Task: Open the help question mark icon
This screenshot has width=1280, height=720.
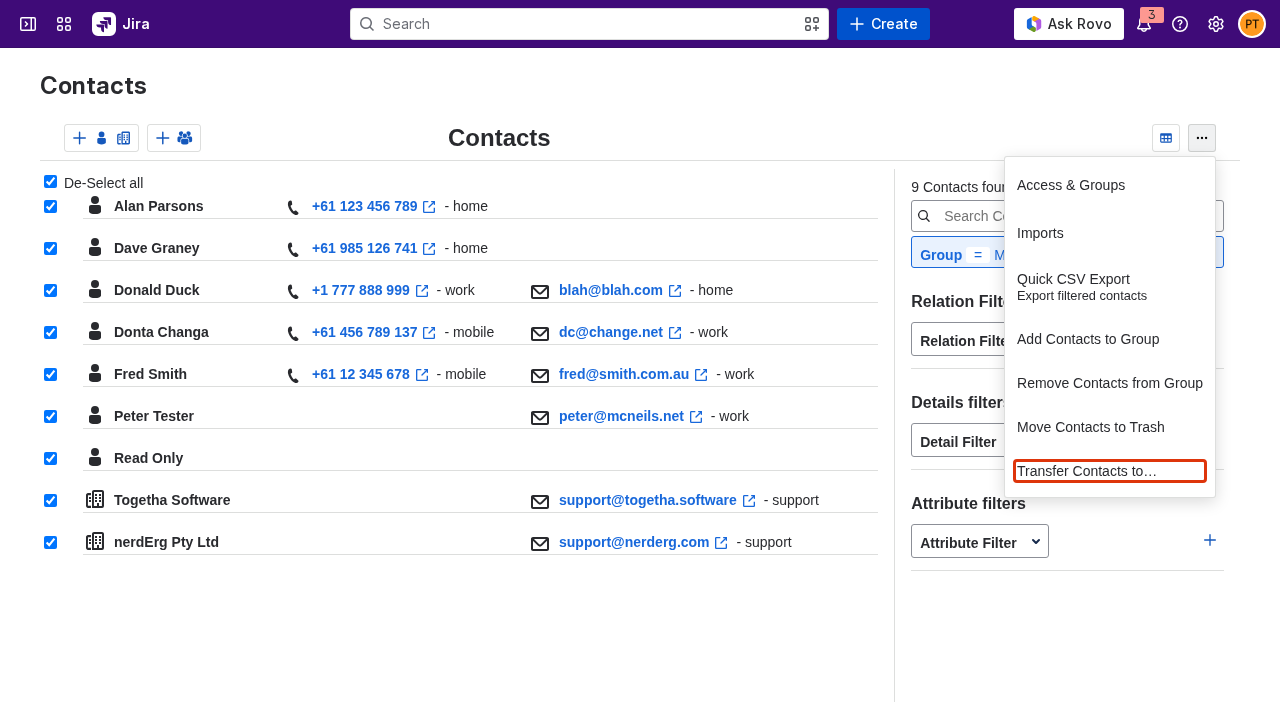Action: coord(1180,24)
